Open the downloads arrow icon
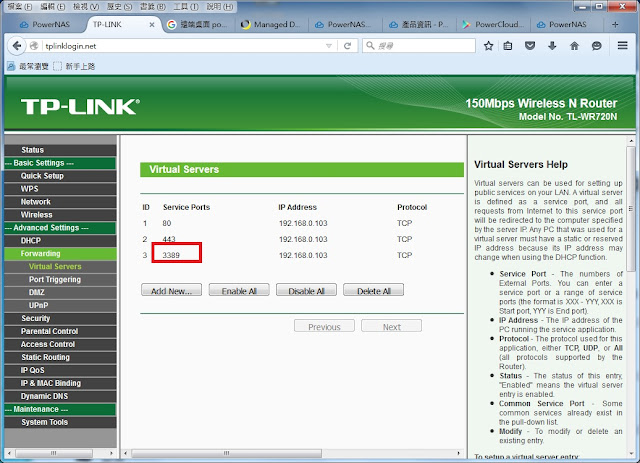640x463 pixels. pos(552,46)
